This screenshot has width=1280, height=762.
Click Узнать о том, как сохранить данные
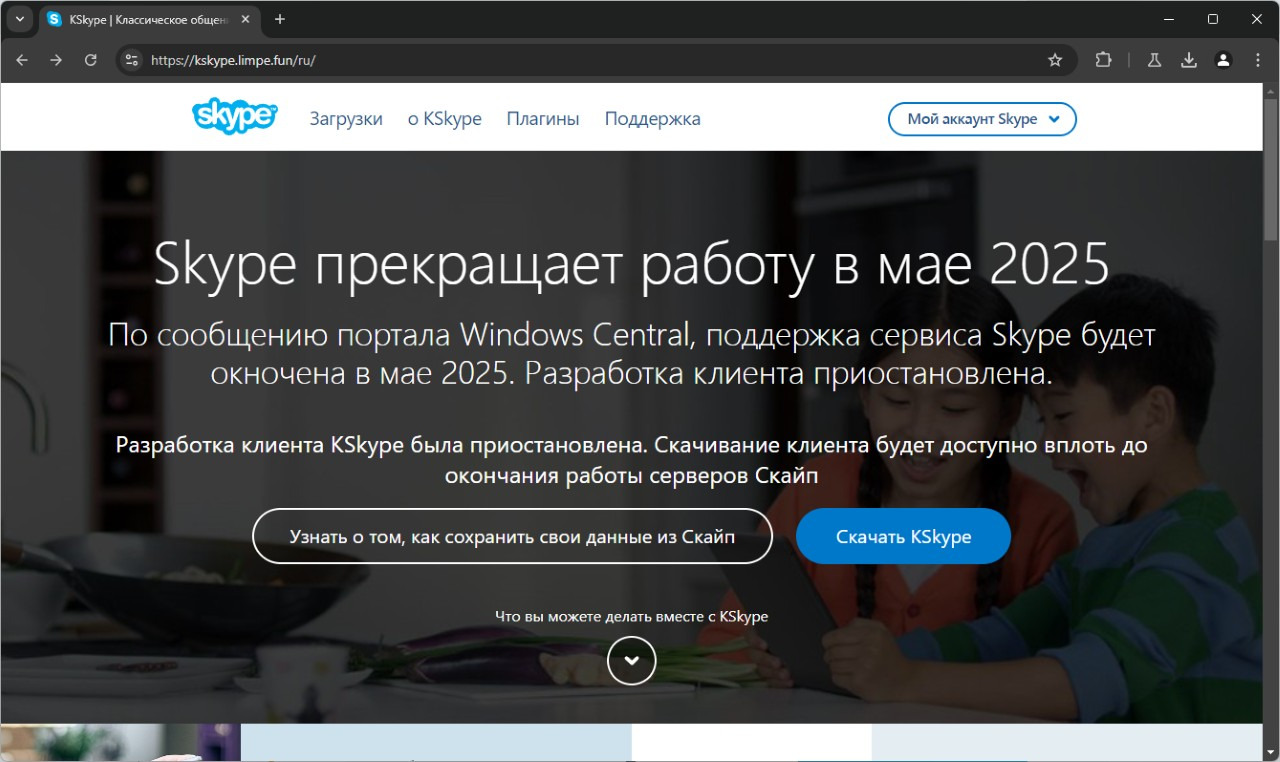pyautogui.click(x=512, y=537)
